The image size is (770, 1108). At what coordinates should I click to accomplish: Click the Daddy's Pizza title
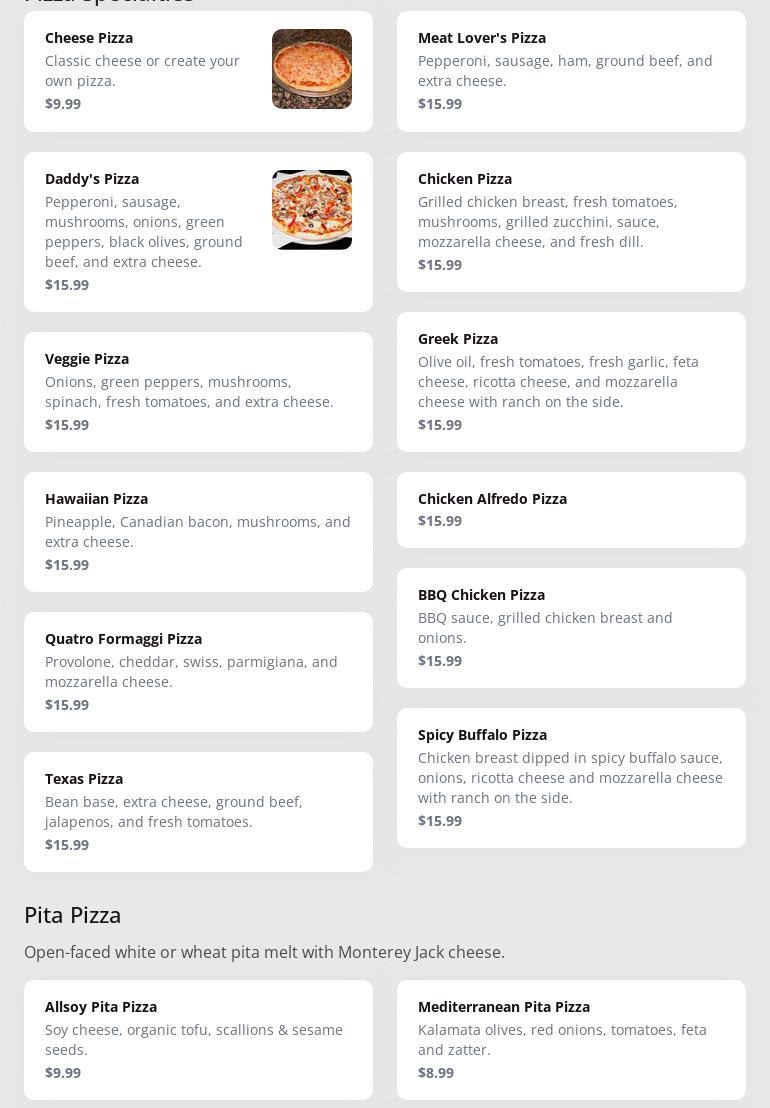[x=92, y=179]
